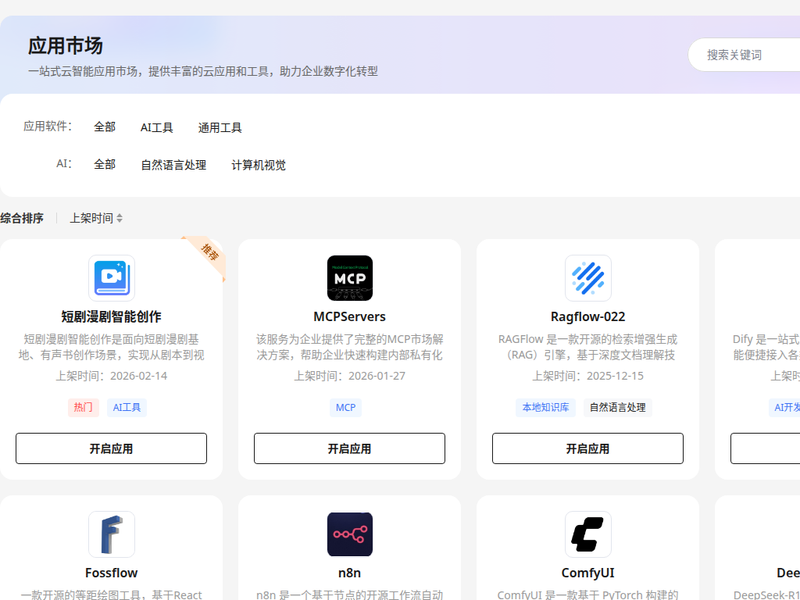Click 开启应用 for Ragflow-022
This screenshot has width=800, height=600.
588,448
